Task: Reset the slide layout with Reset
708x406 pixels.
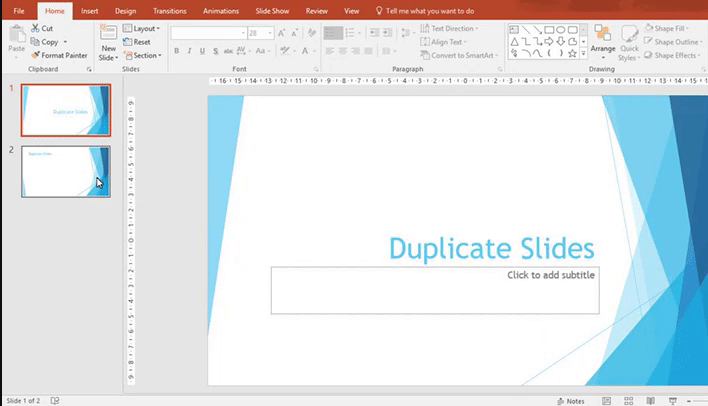Action: point(141,42)
